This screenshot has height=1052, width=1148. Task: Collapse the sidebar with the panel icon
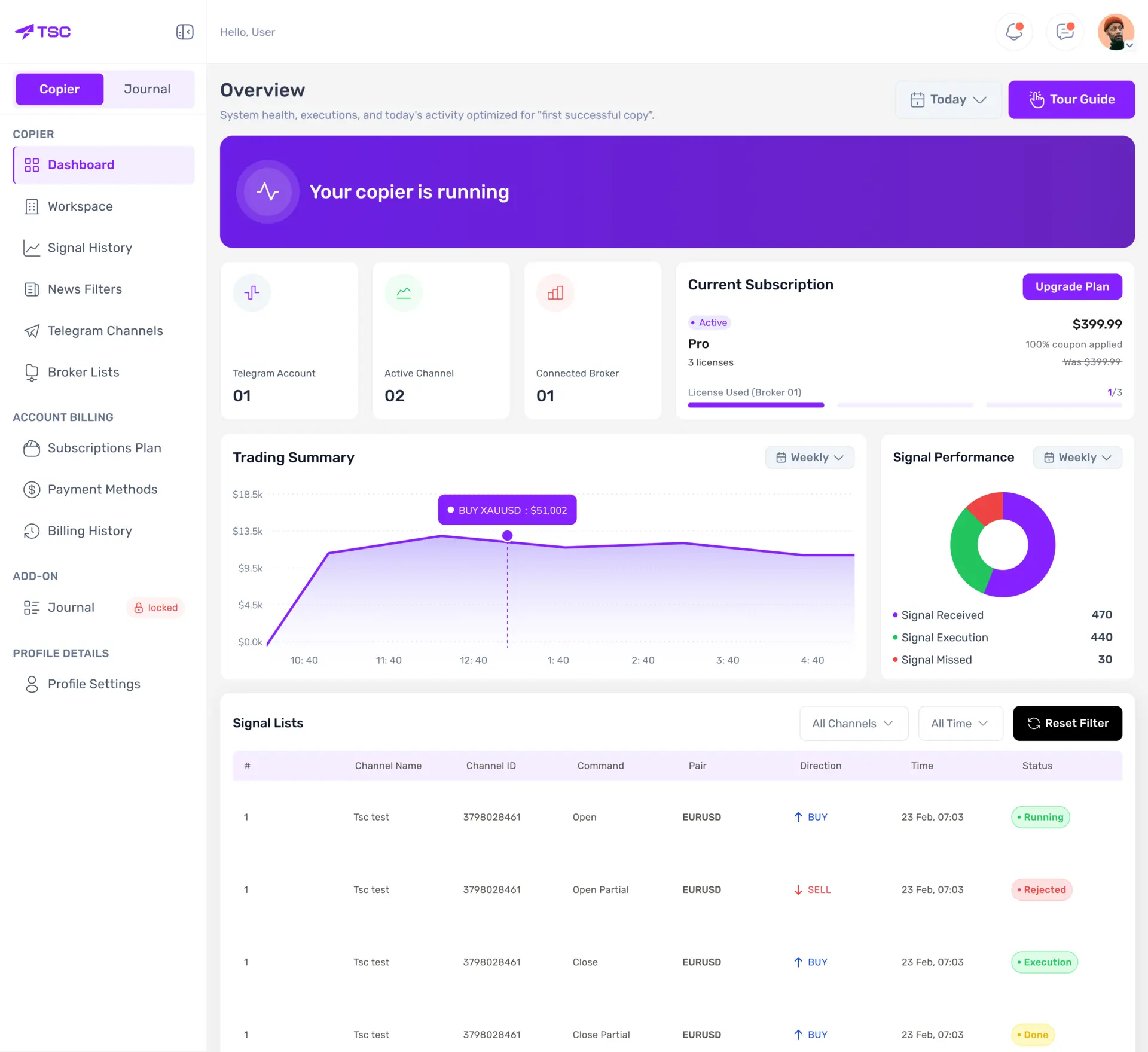tap(185, 32)
